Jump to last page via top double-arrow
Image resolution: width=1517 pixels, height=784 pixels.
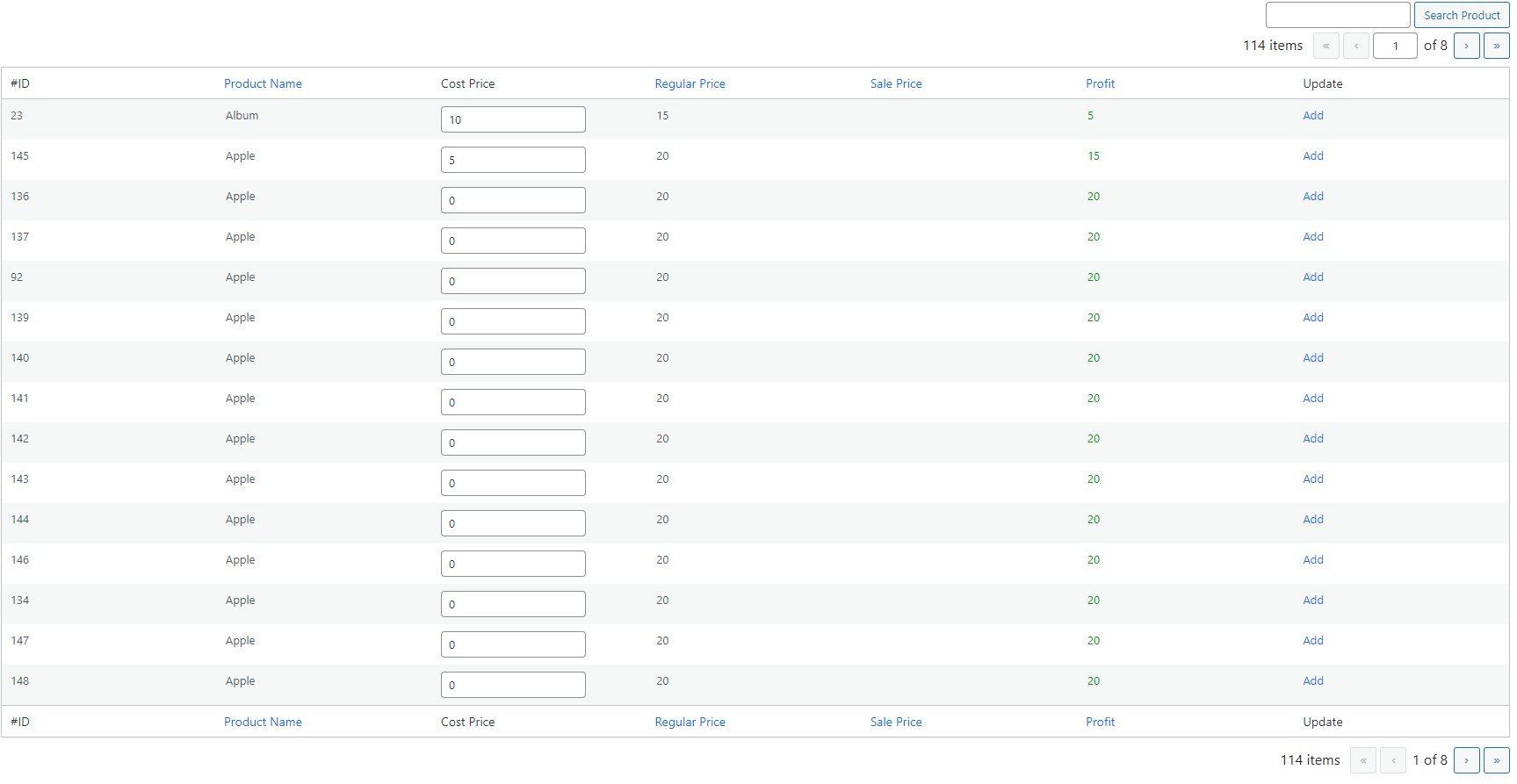pos(1496,46)
